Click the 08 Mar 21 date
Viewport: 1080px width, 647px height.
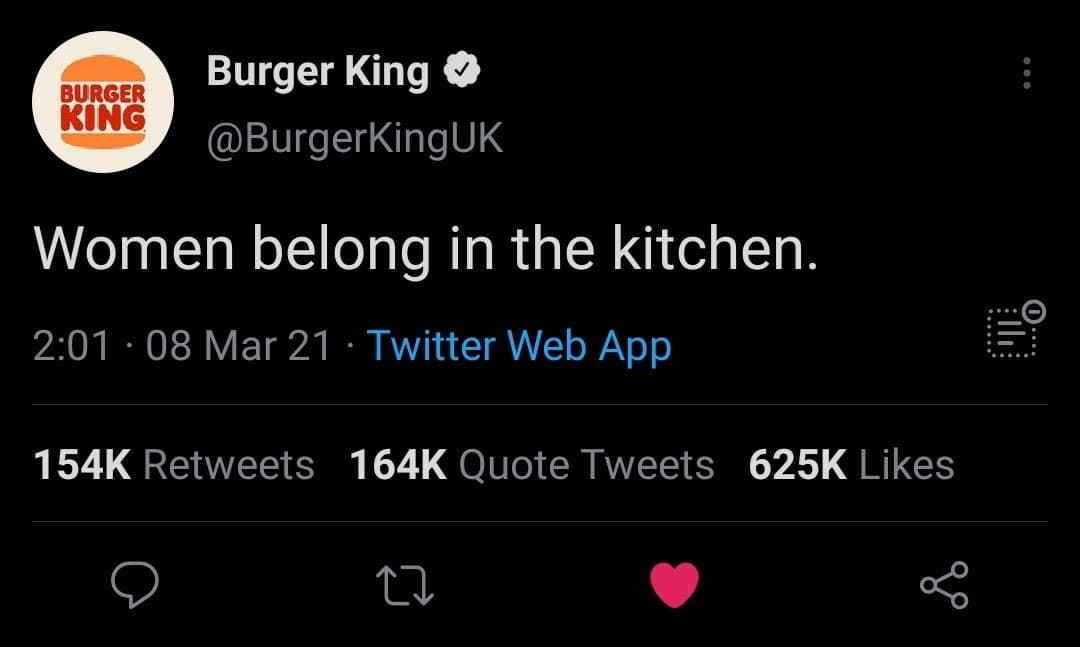238,346
